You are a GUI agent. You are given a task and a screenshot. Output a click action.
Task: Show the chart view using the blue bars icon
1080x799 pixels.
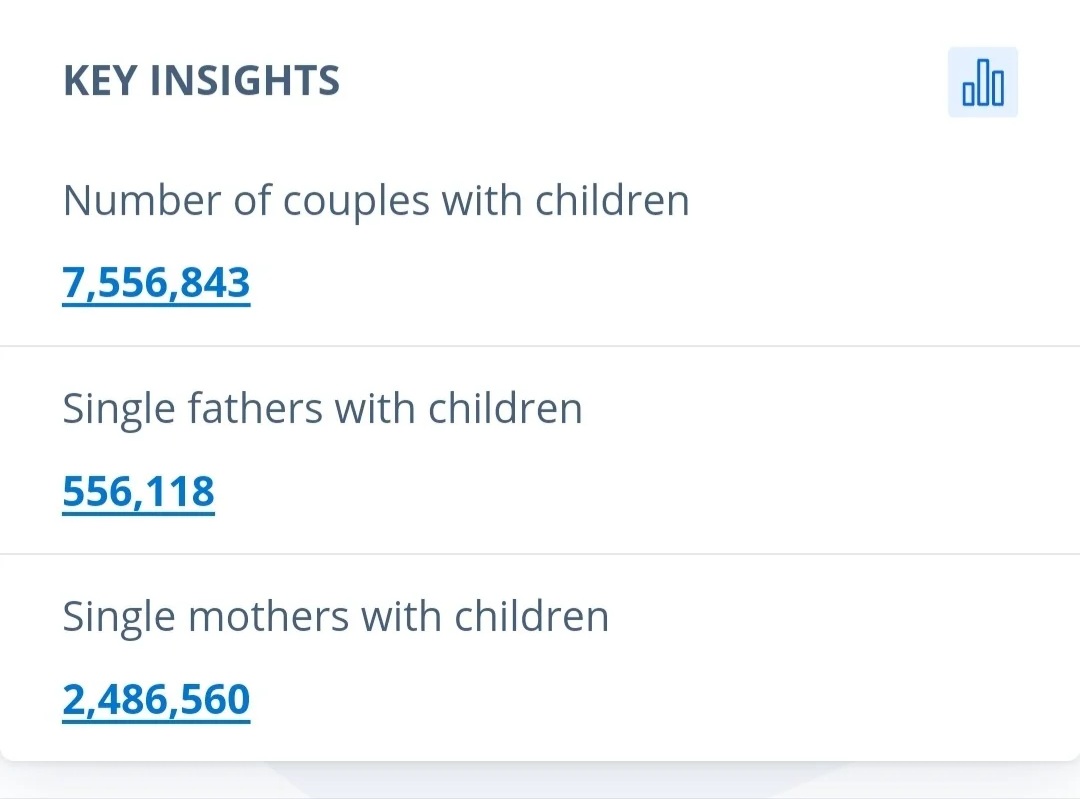point(982,82)
